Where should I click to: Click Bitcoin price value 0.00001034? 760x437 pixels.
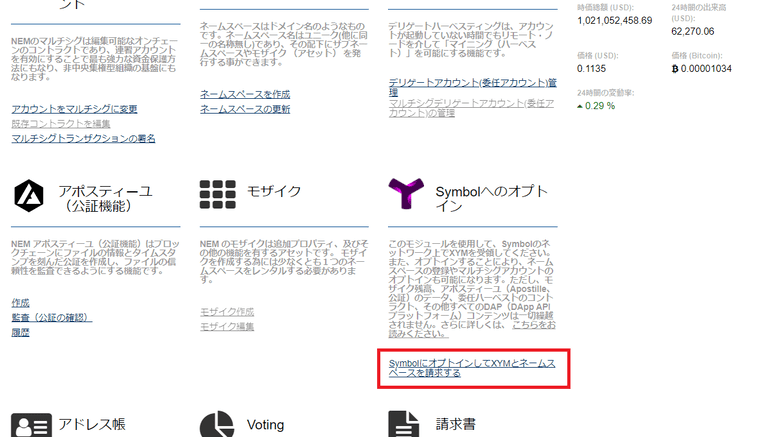[702, 68]
